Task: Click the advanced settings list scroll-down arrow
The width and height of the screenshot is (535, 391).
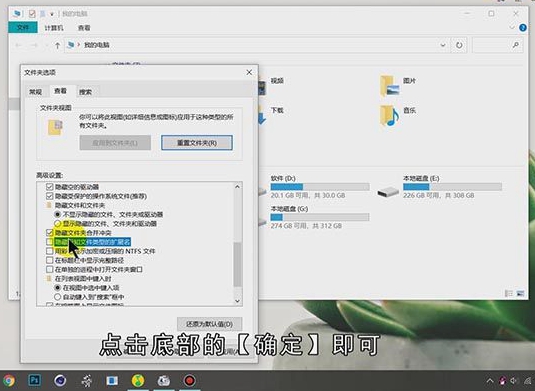Action: (x=237, y=301)
